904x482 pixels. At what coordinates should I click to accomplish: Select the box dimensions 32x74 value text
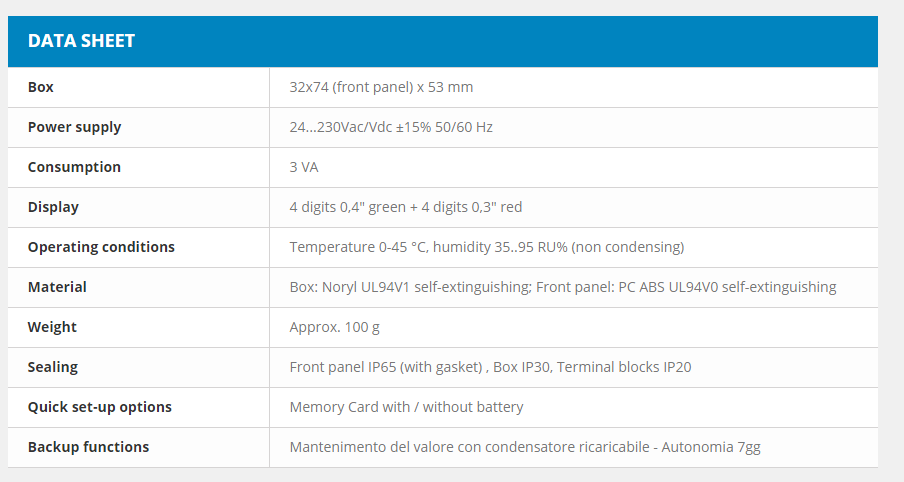(x=381, y=87)
